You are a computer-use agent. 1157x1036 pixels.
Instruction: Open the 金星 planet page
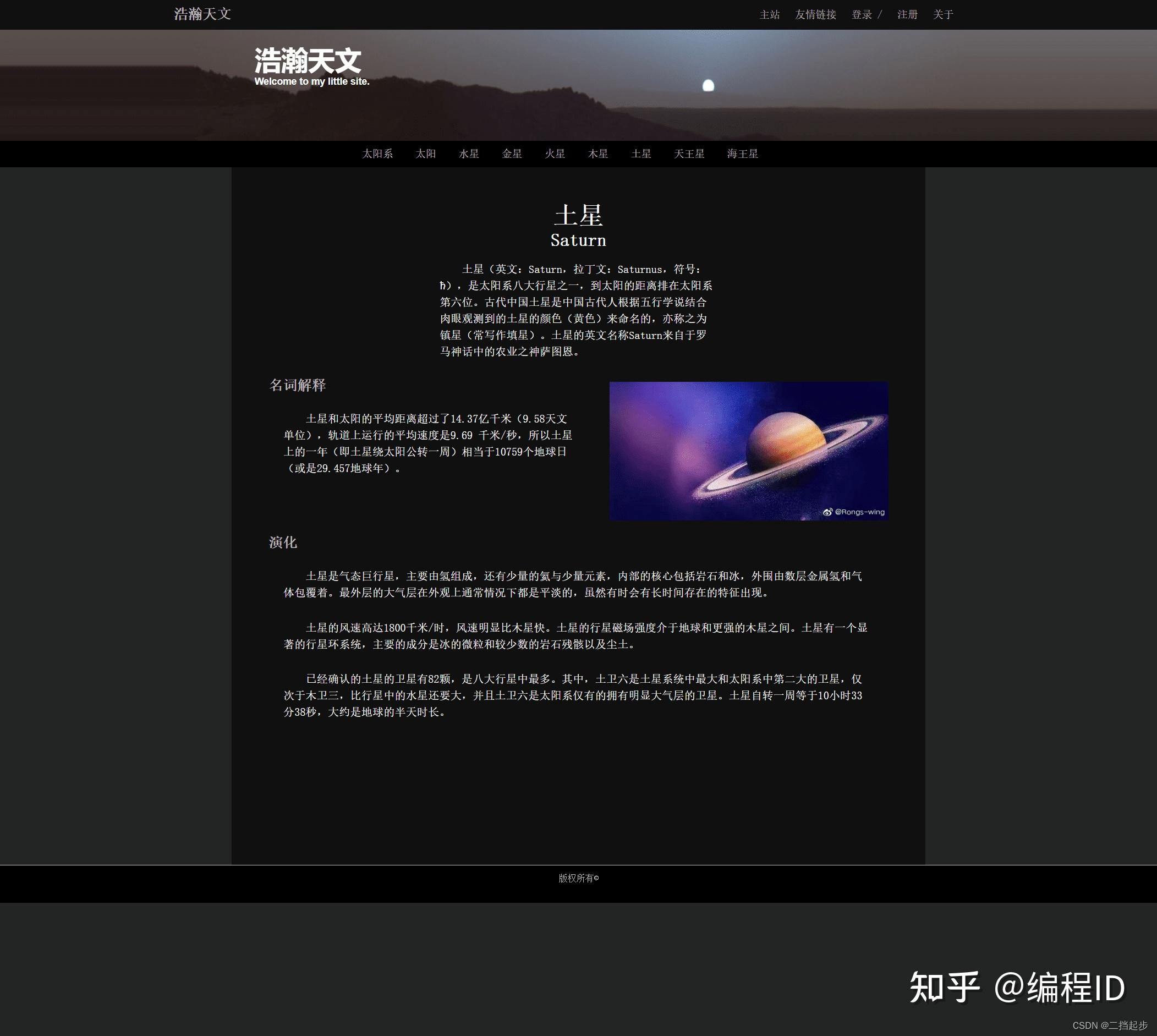[x=512, y=154]
